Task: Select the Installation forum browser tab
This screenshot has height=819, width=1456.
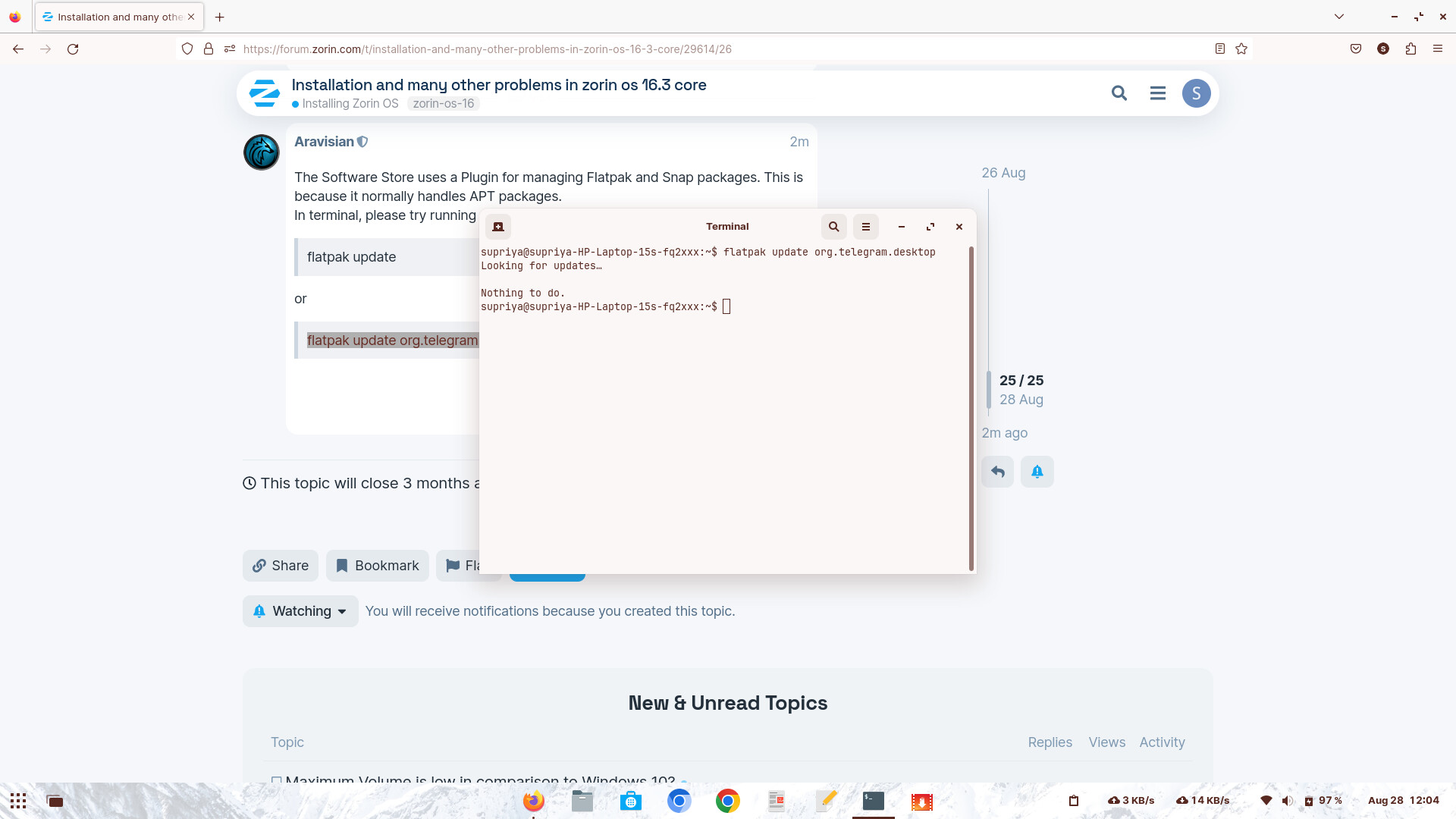Action: (x=114, y=17)
